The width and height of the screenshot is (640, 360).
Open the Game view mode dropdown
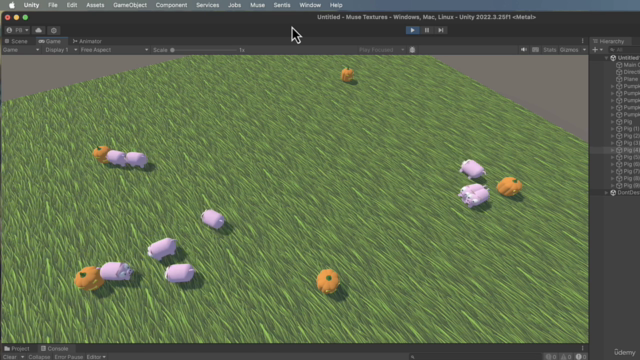tap(21, 50)
